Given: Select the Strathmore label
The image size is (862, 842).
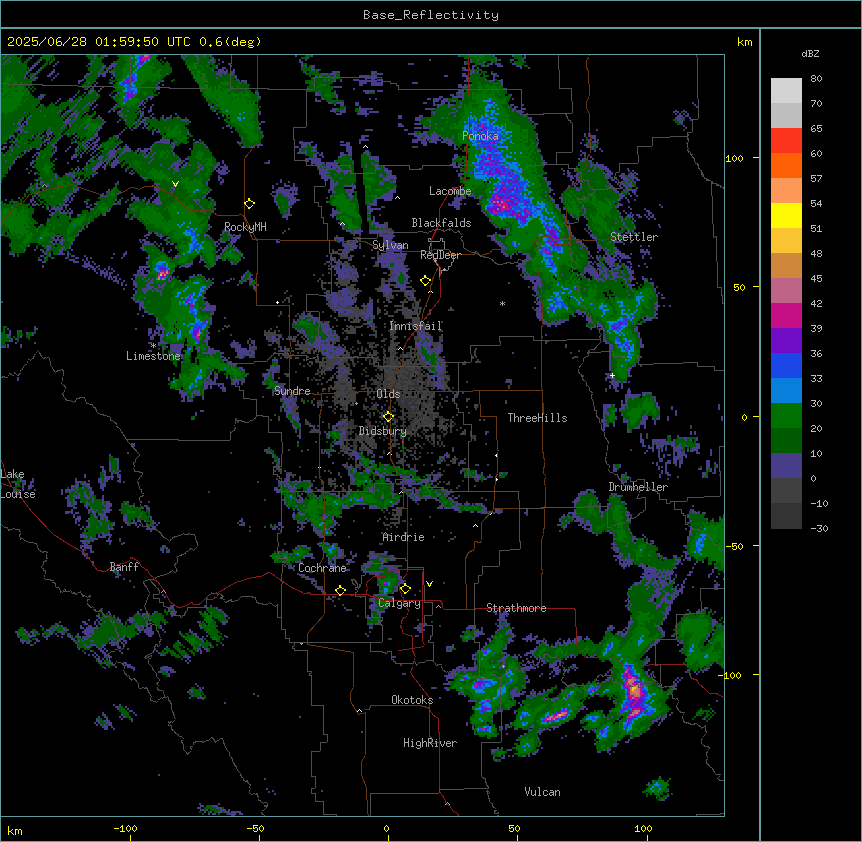Looking at the screenshot, I should coord(516,608).
